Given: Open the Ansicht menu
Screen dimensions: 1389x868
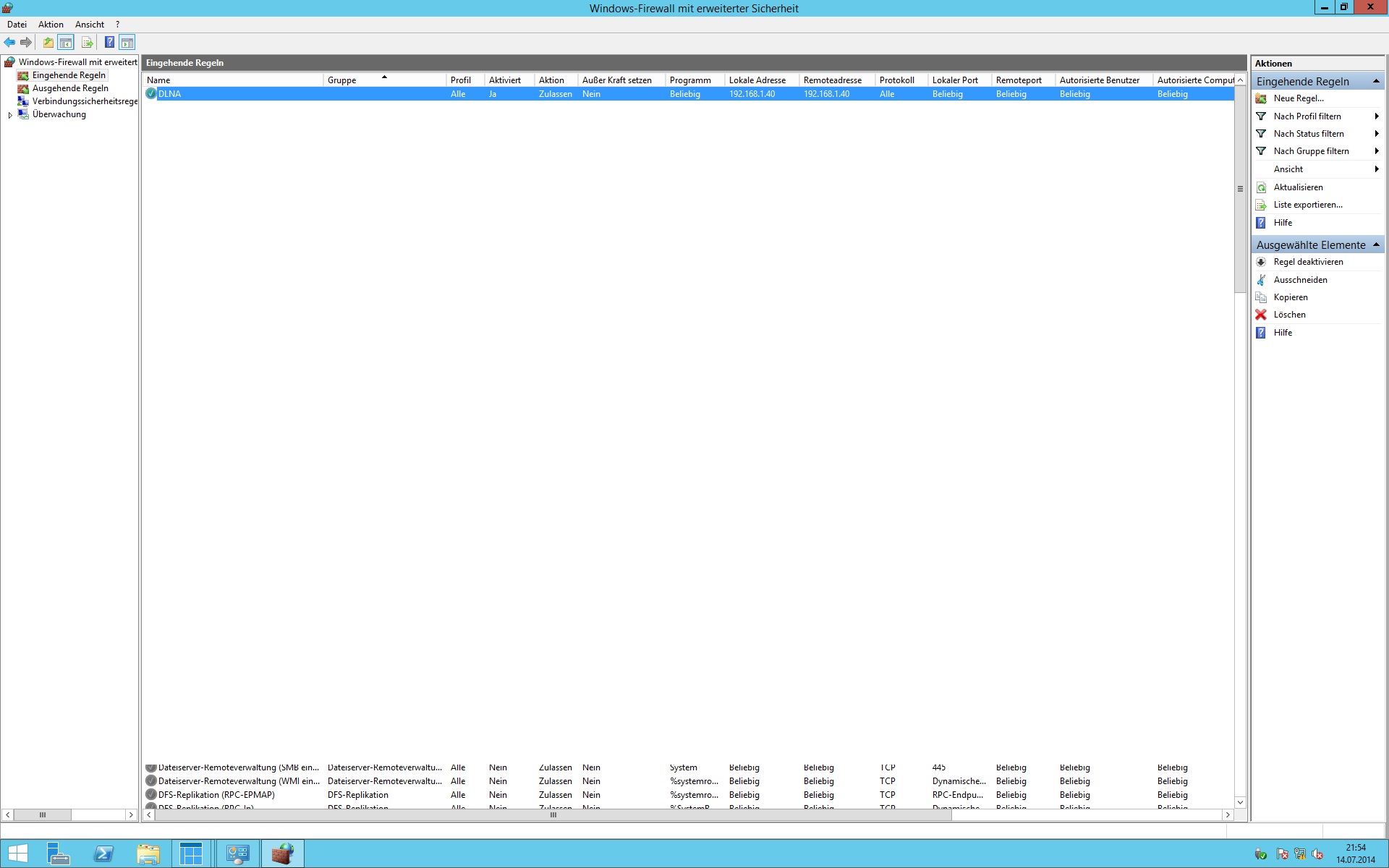Looking at the screenshot, I should pyautogui.click(x=88, y=24).
